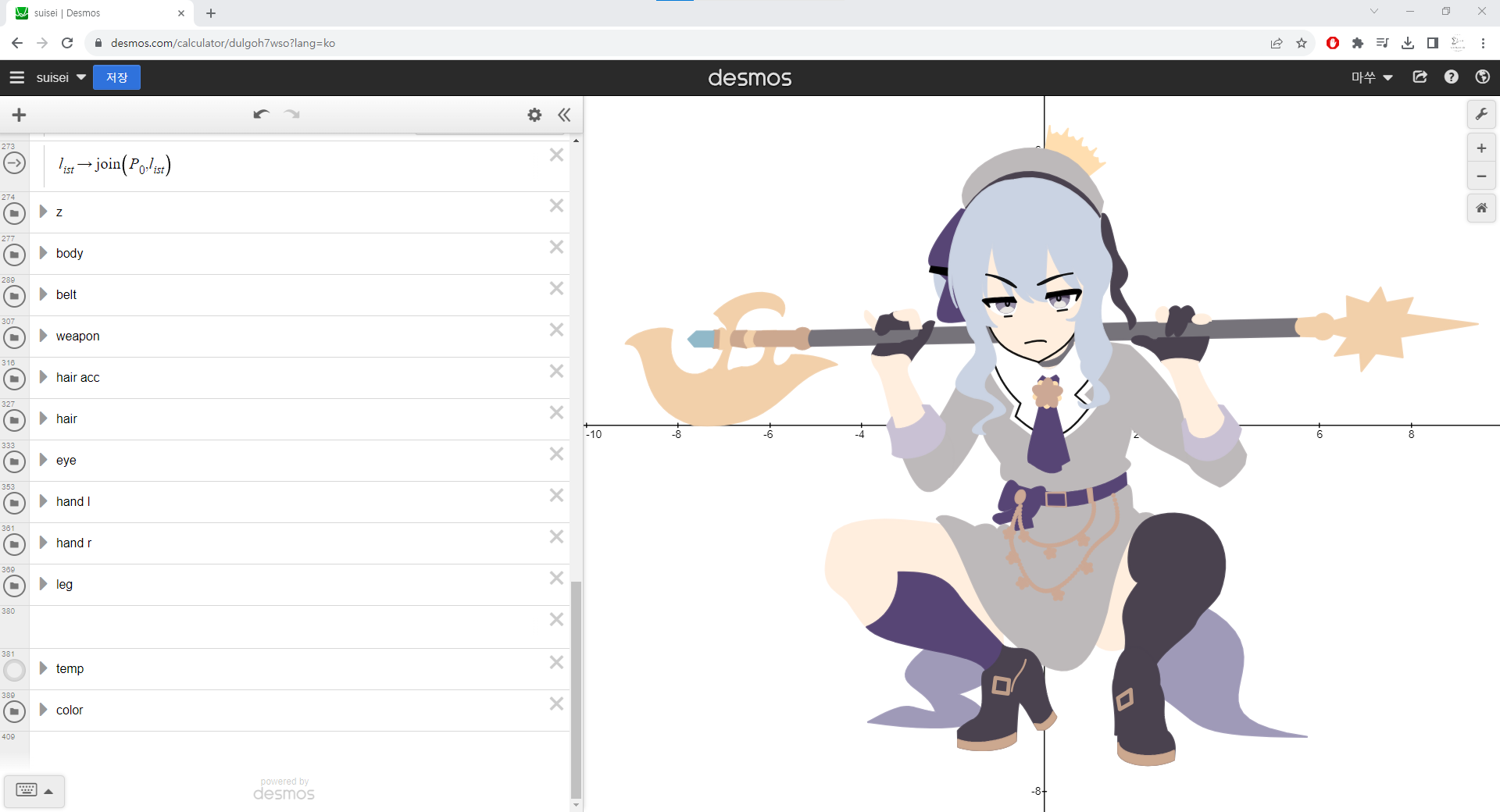The height and width of the screenshot is (812, 1500).
Task: Run the join action arrow
Action: [x=14, y=163]
